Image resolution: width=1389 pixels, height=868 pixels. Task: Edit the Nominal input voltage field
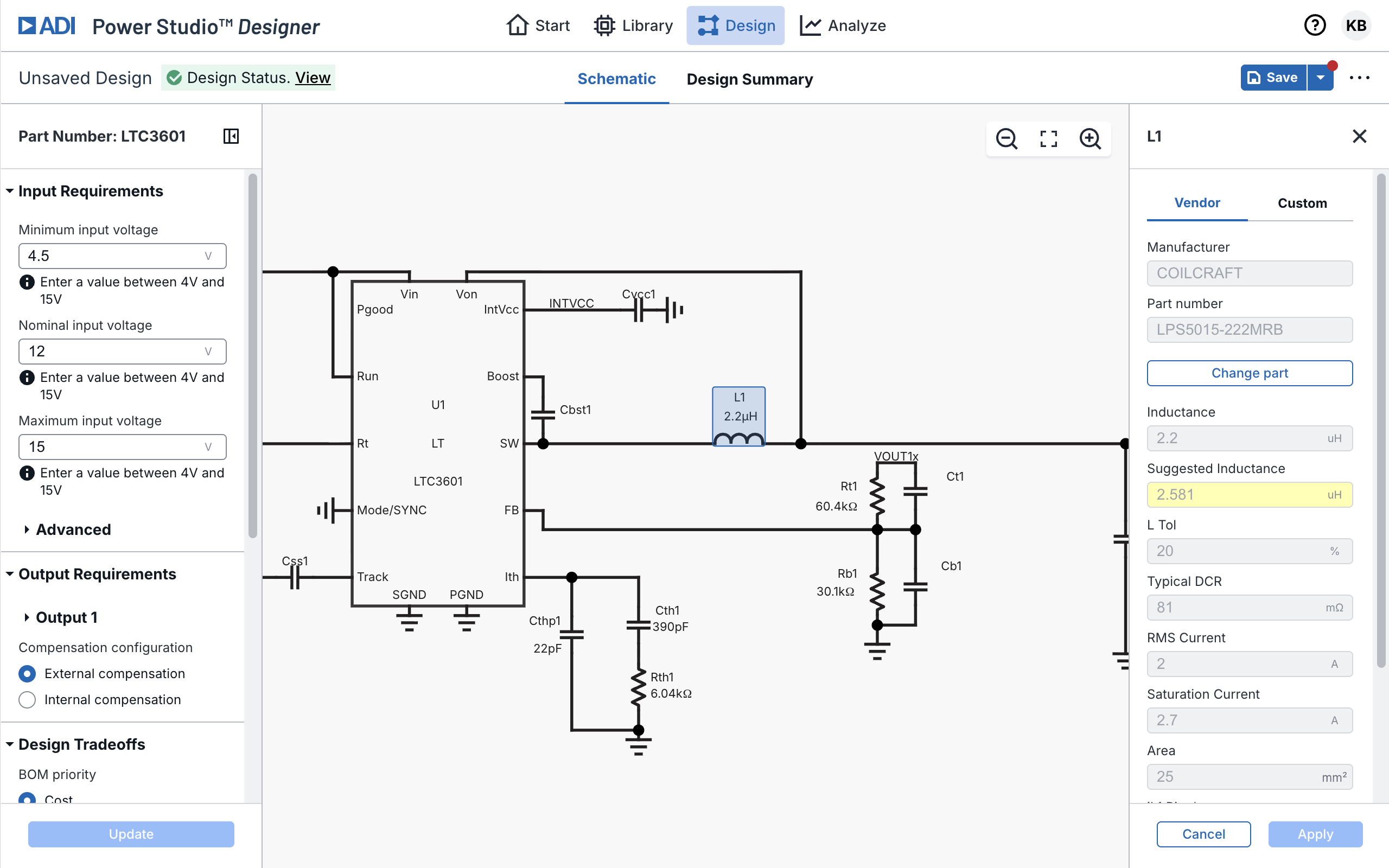(x=122, y=352)
